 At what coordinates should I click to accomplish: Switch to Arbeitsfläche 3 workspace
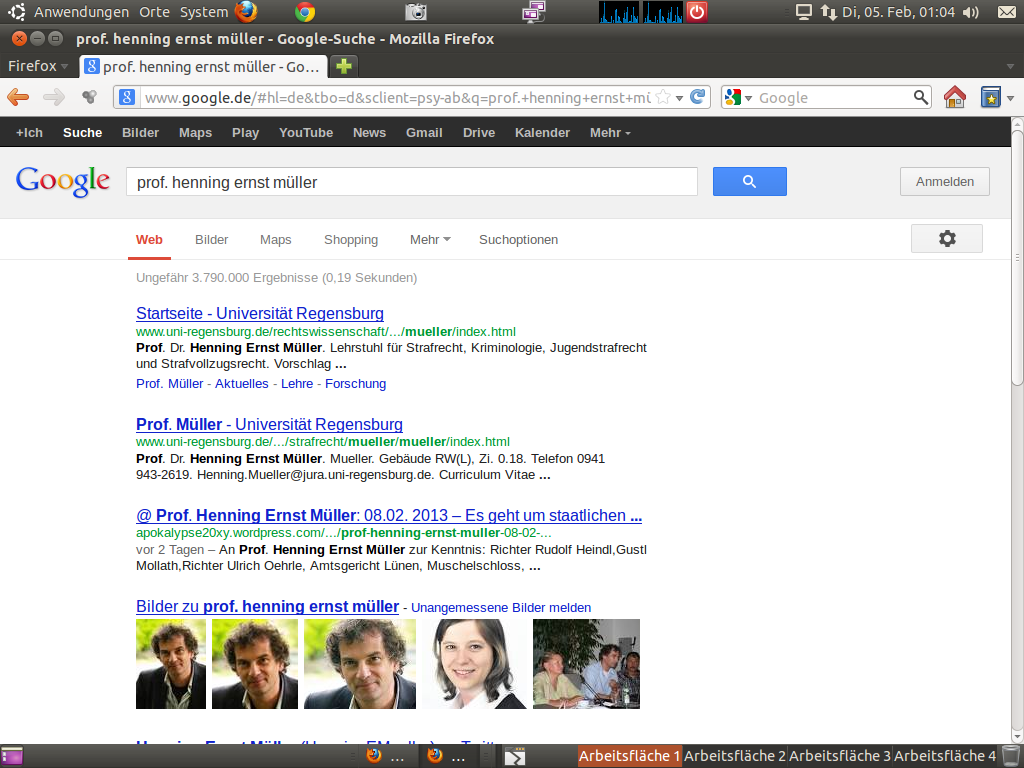point(840,756)
